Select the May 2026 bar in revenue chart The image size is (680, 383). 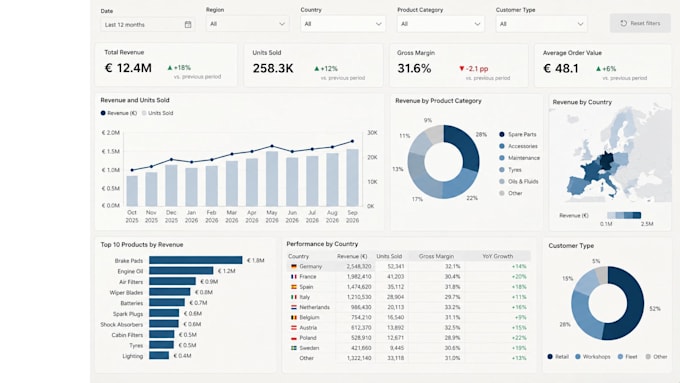[x=272, y=179]
